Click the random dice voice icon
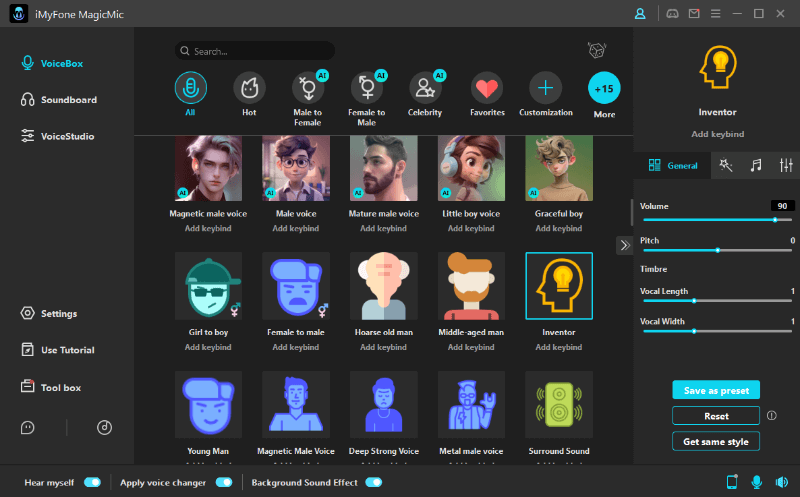Screen dimensions: 800x497 point(596,50)
